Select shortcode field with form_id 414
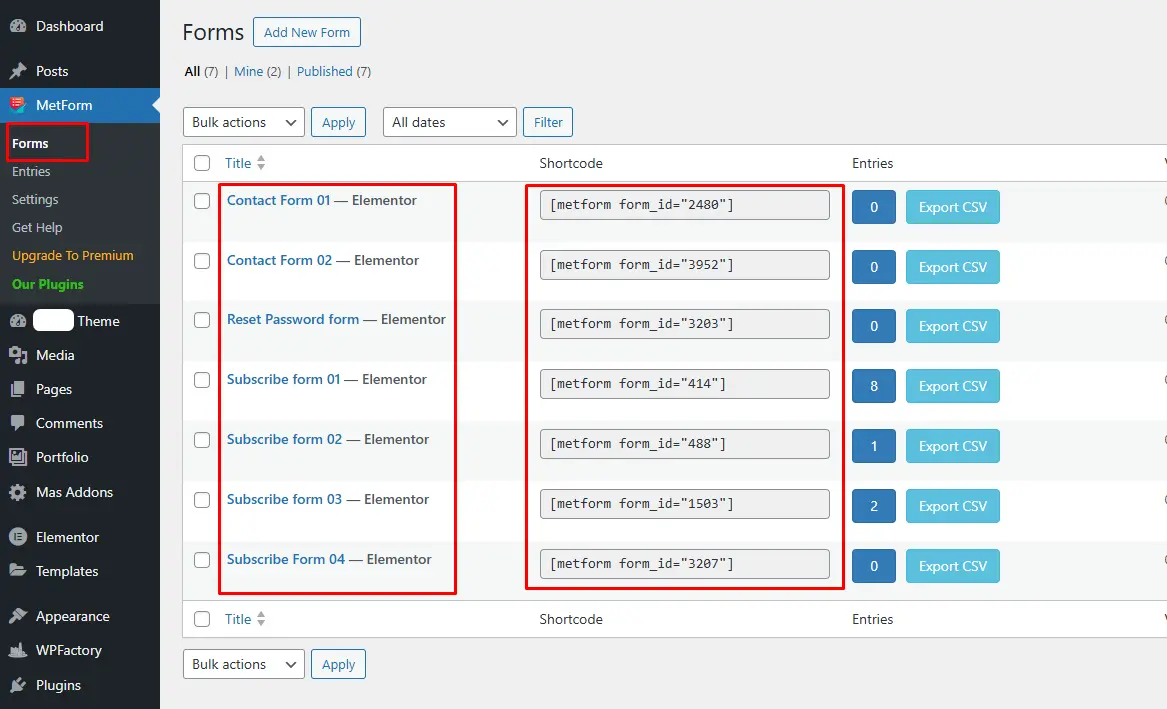Screen dimensions: 1167x709 (x=685, y=384)
